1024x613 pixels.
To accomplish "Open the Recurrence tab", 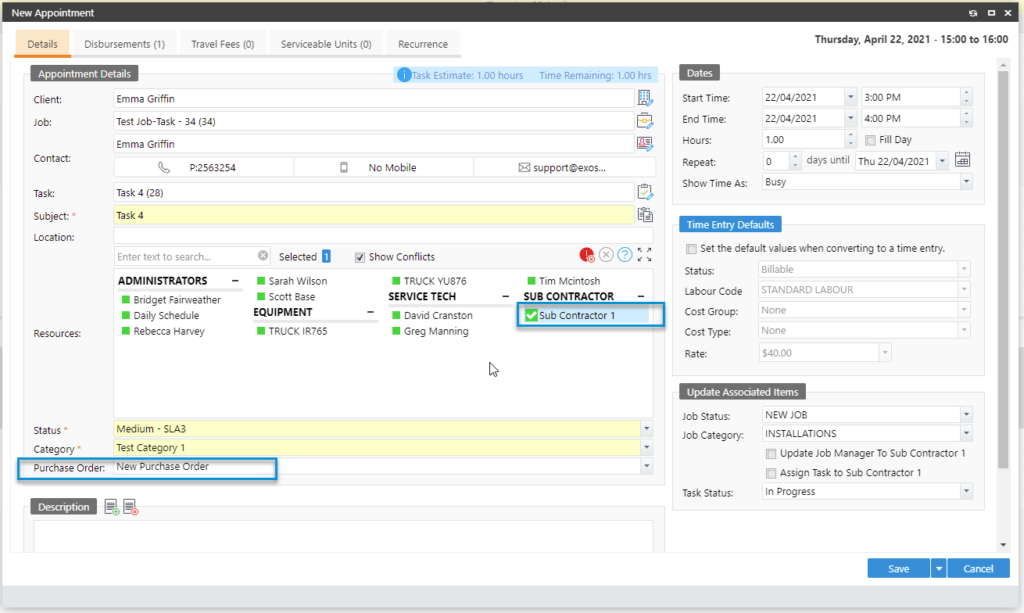I will pos(423,44).
